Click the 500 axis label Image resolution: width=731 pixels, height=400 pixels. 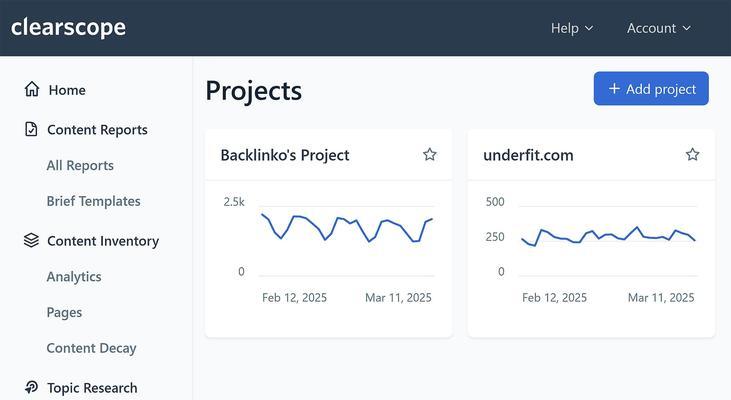495,202
